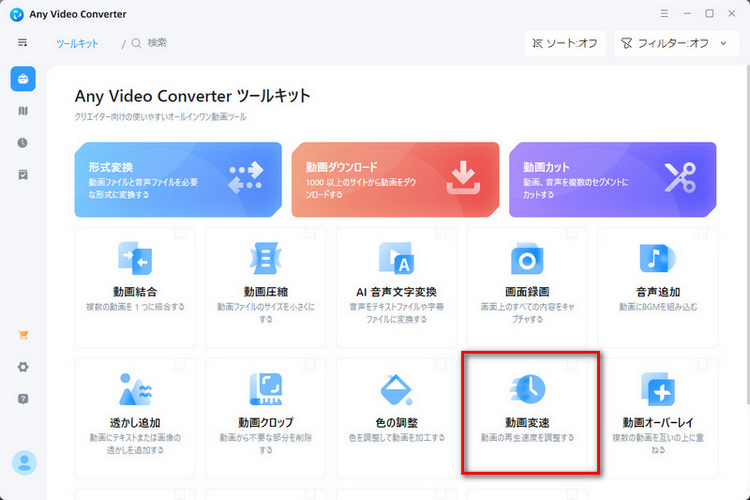
Task: Expand the フィルター:オフ dropdown
Action: (x=676, y=43)
